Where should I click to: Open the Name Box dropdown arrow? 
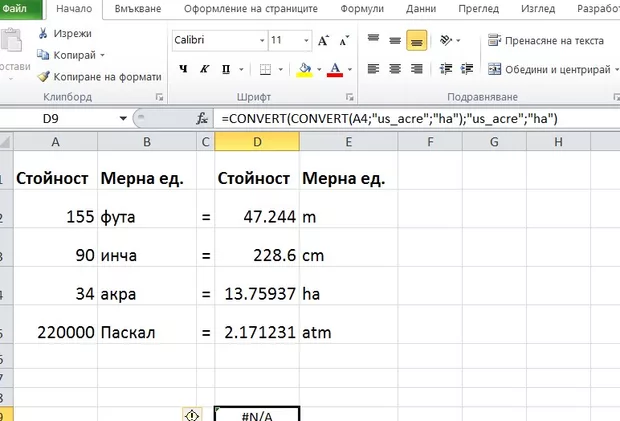coord(123,119)
